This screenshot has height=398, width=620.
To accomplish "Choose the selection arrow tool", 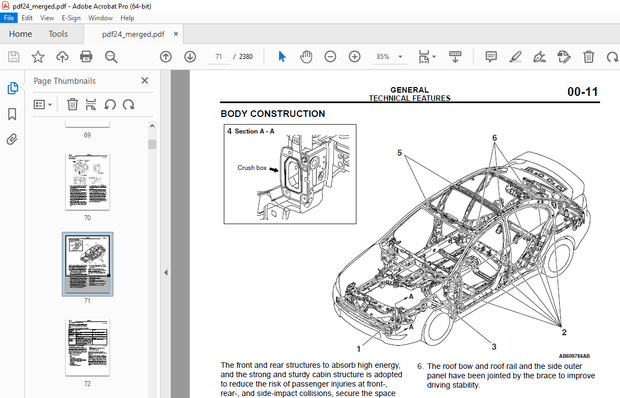I will (282, 57).
